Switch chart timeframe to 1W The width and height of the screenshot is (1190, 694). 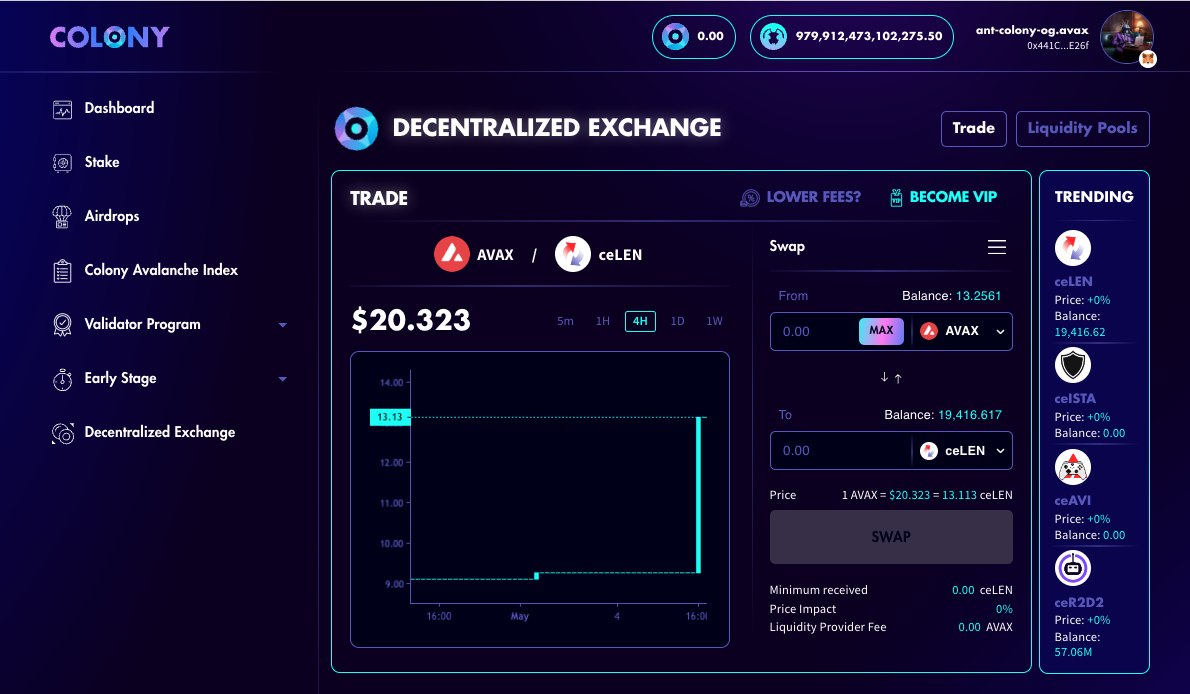714,321
